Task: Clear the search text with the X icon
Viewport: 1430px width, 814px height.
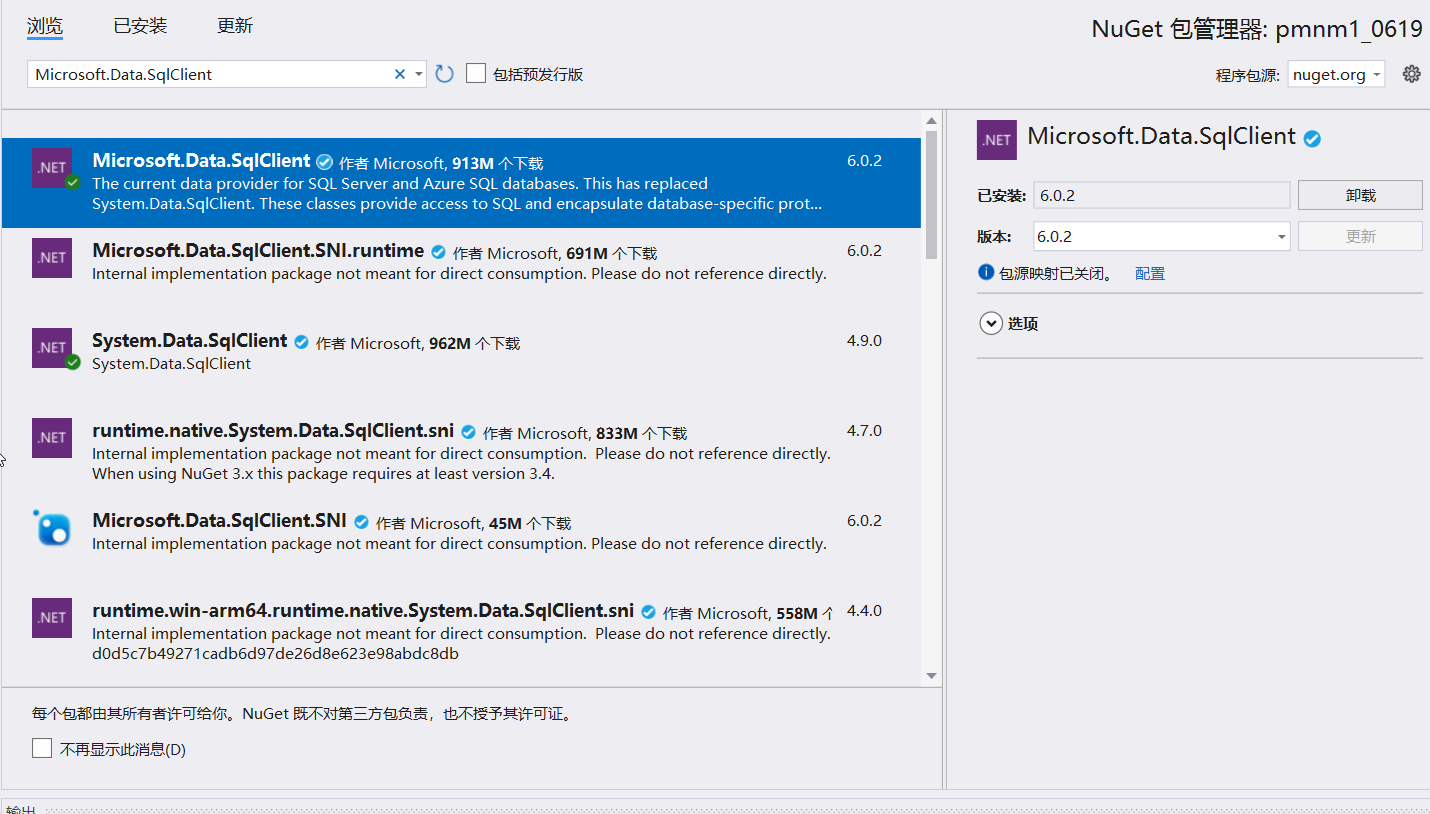Action: coord(400,74)
